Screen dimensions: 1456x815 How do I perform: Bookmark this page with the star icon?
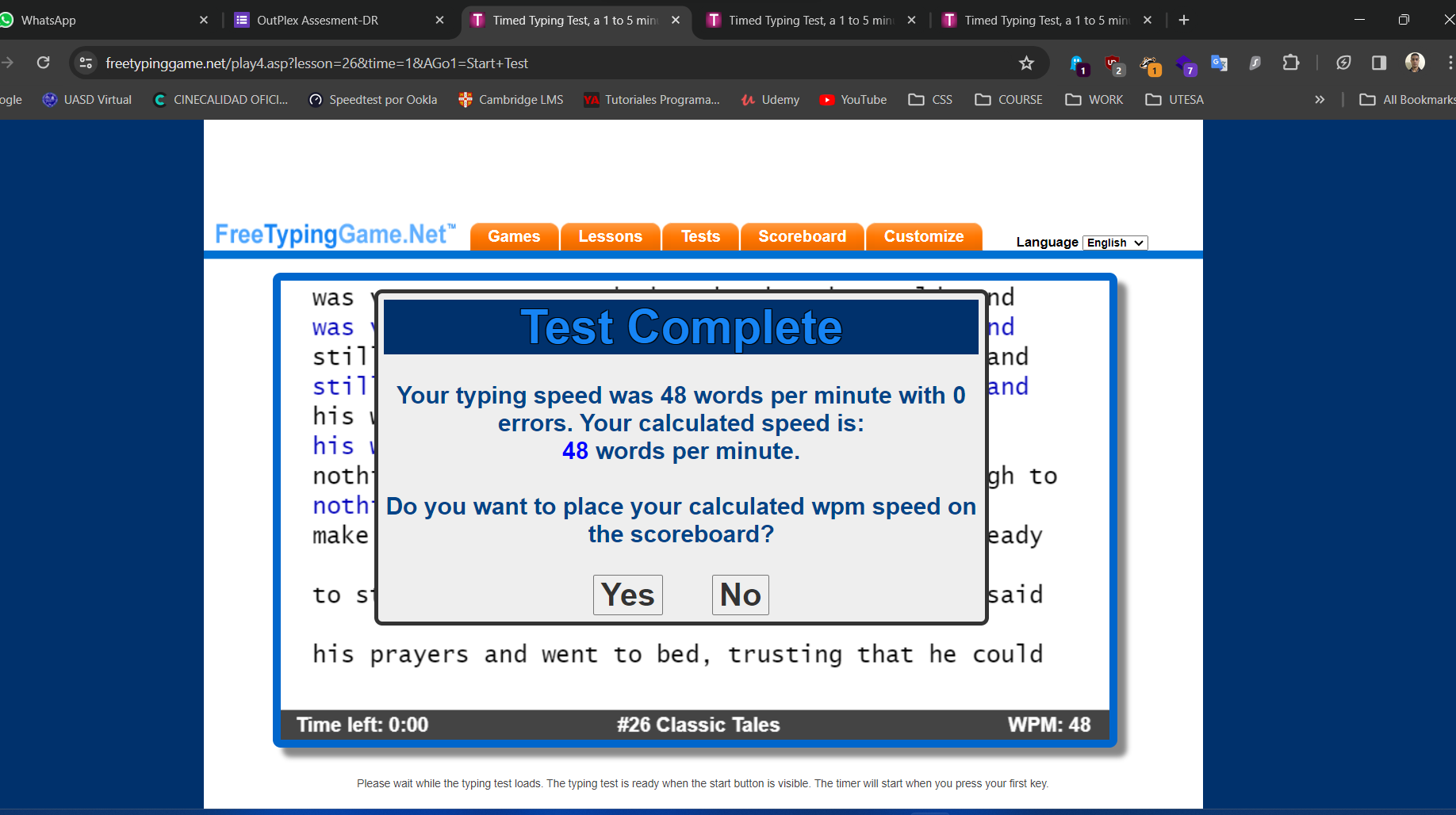(1027, 63)
